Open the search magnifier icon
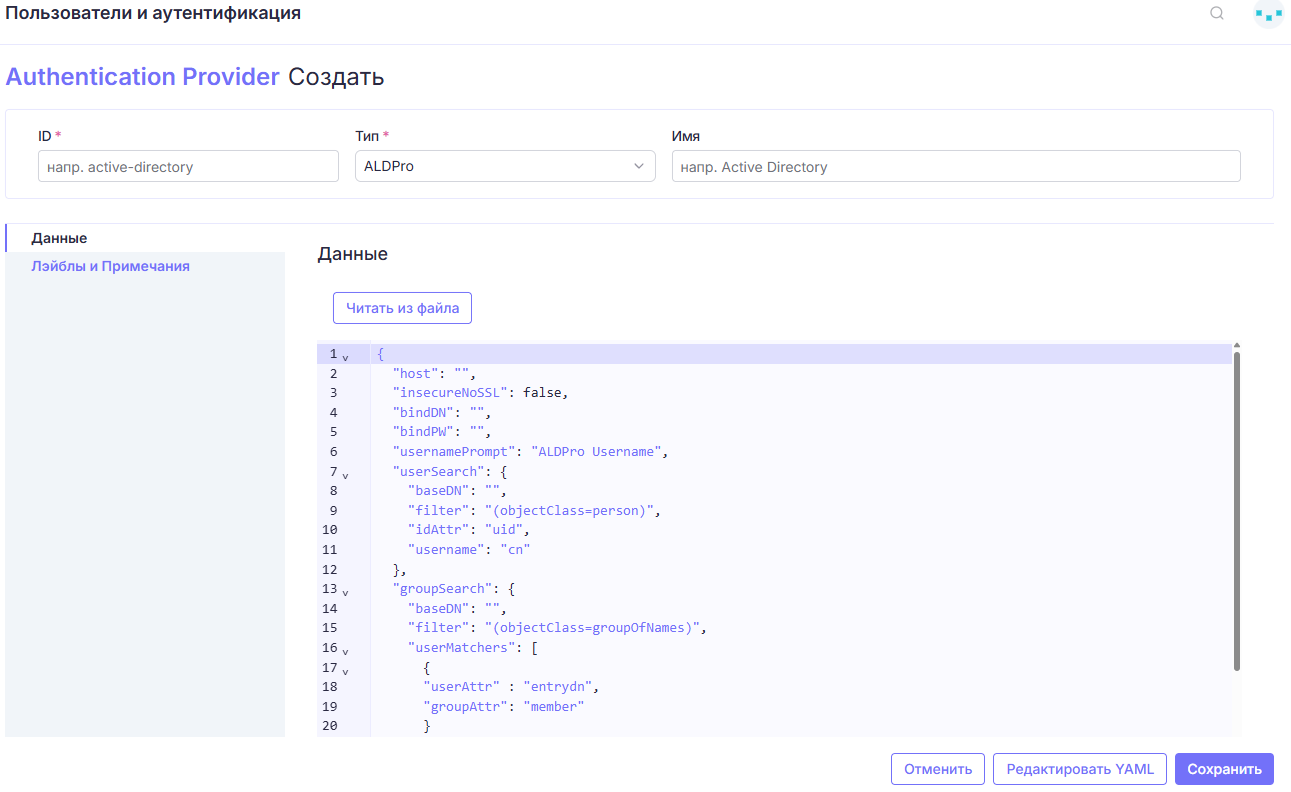This screenshot has width=1291, height=792. [1217, 14]
